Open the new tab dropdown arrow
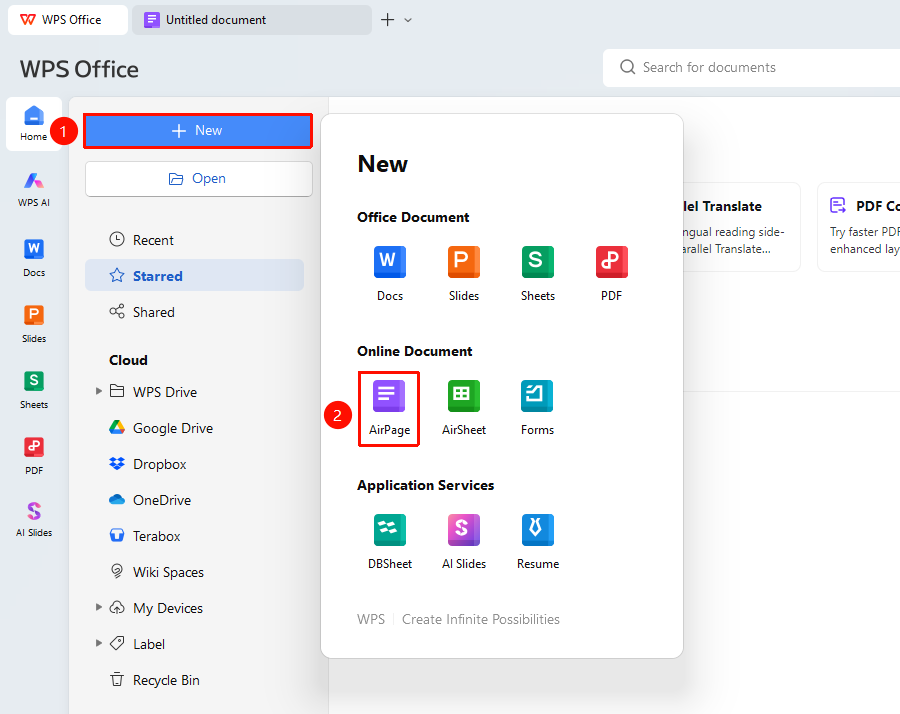 pos(408,20)
